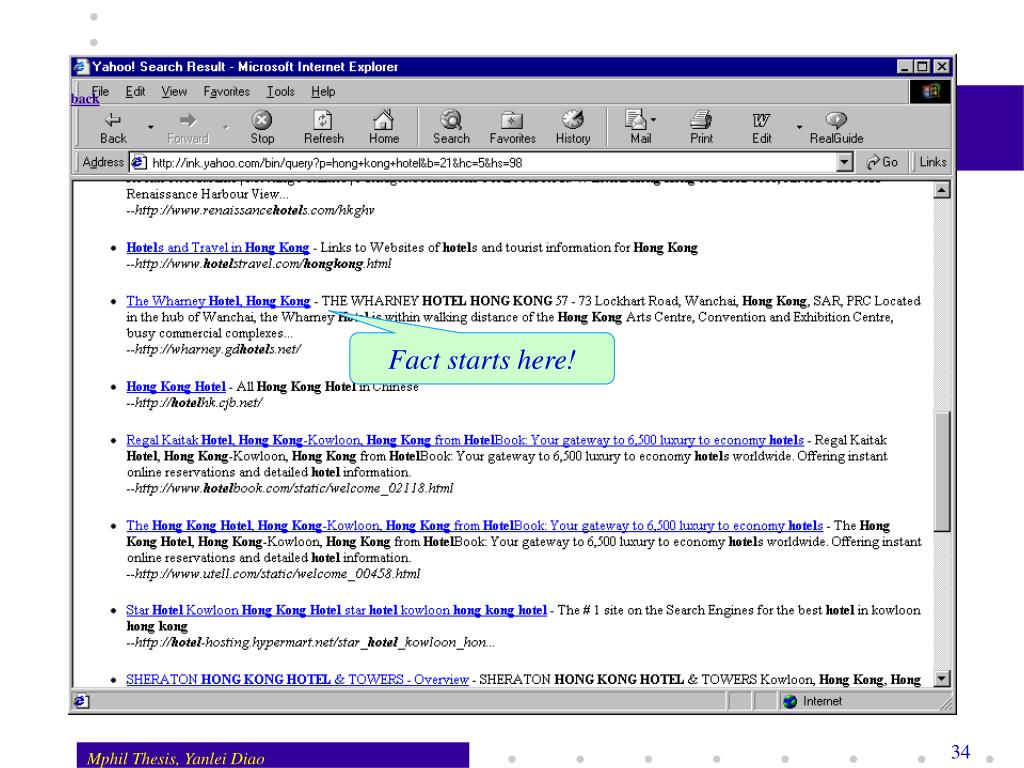Click the page icon in the address bar
Screen dimensions: 1024x768
[138, 162]
